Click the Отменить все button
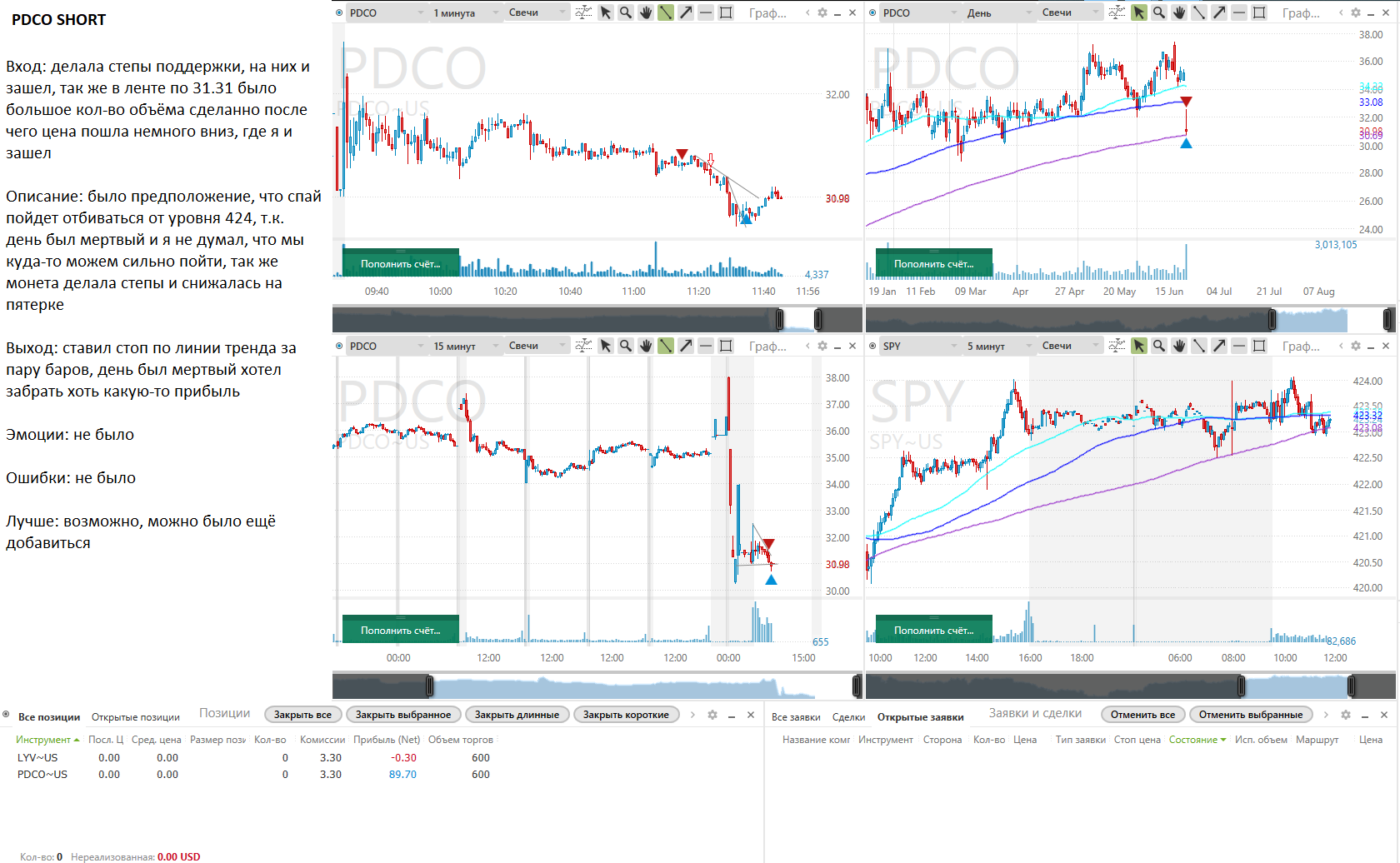This screenshot has height=863, width=1400. coord(1142,715)
